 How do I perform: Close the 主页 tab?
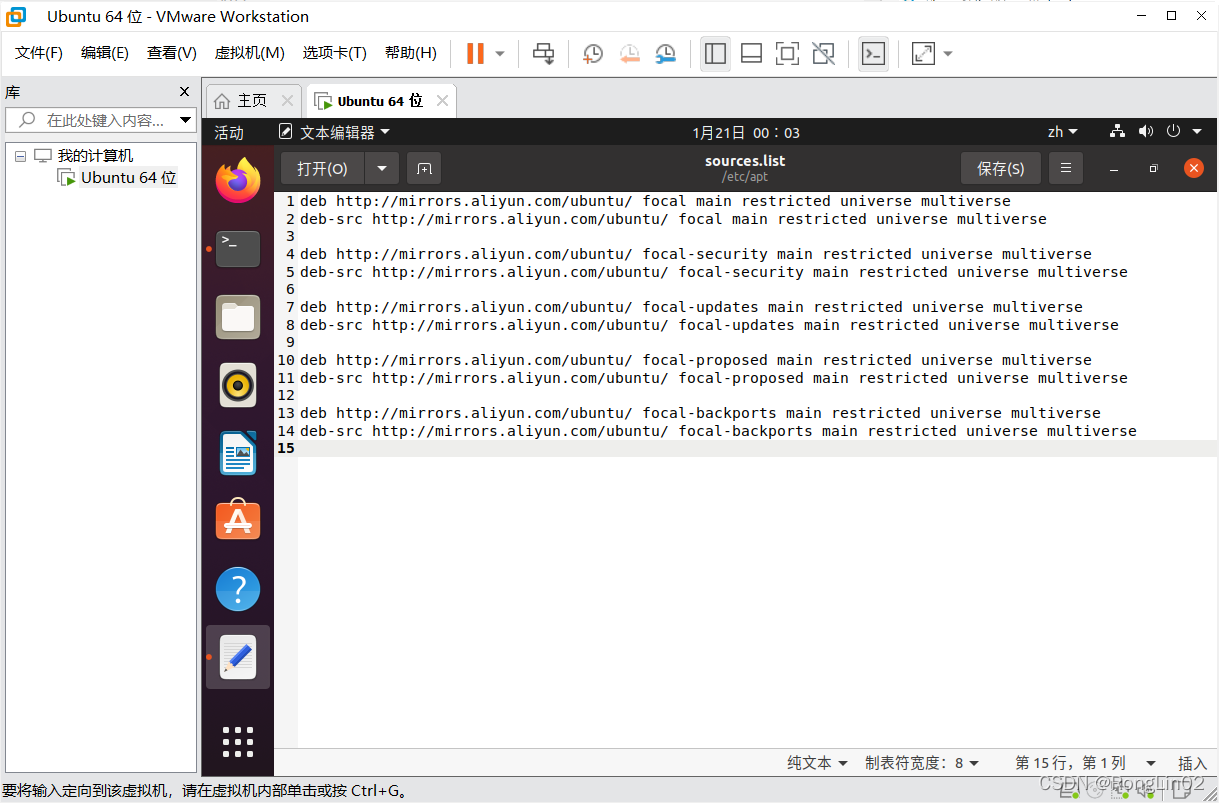(287, 101)
